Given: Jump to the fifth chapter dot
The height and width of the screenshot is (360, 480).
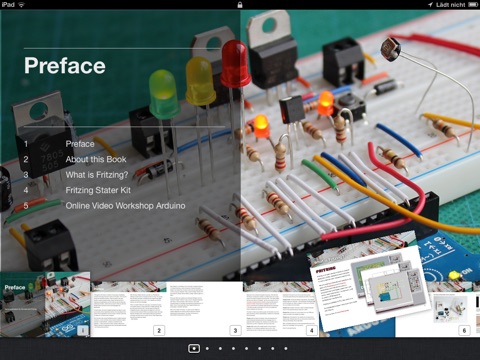Looking at the screenshot, I should 246,348.
